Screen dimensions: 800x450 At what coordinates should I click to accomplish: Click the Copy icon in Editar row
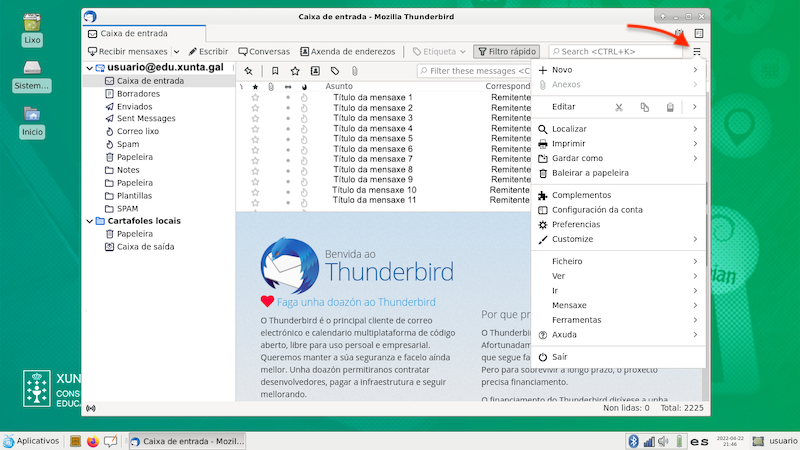(644, 107)
